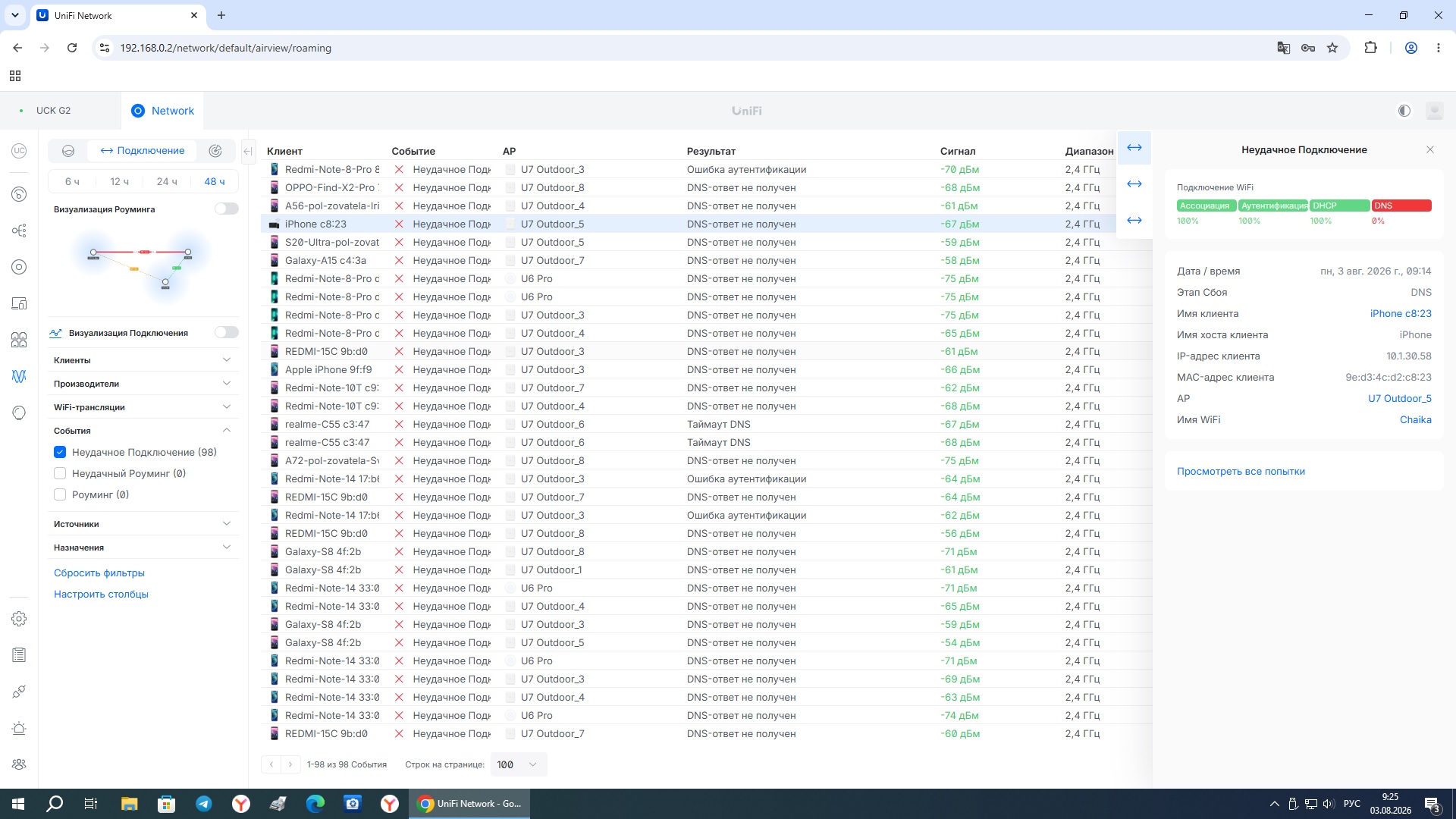Click Сбросить фильтры link

tap(99, 573)
